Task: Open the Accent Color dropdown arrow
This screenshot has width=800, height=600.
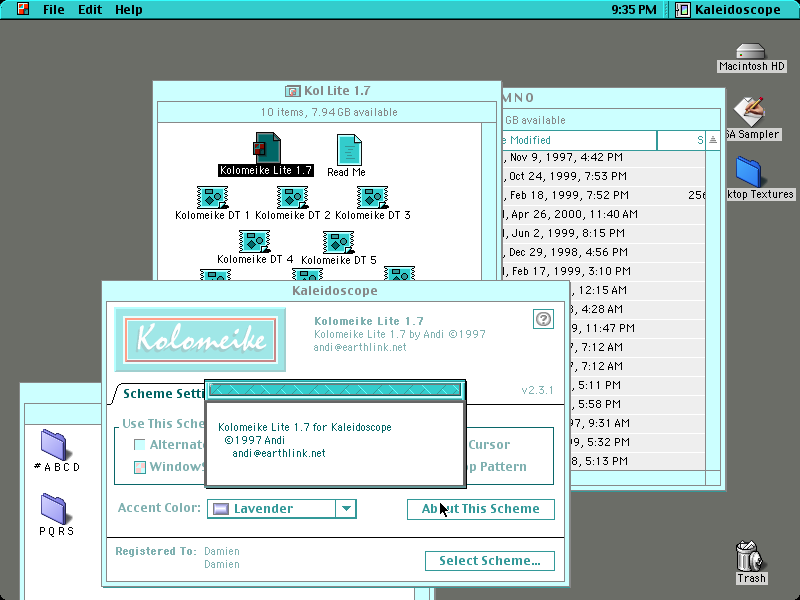Action: point(346,509)
